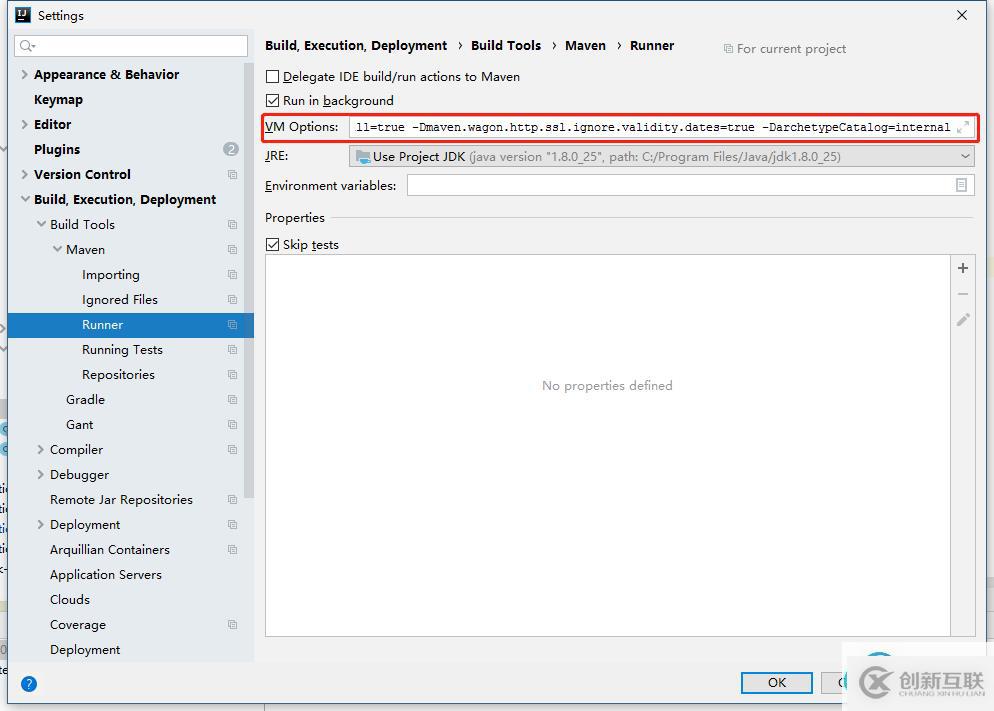Open Arquillian Containers settings
994x711 pixels.
tap(110, 549)
